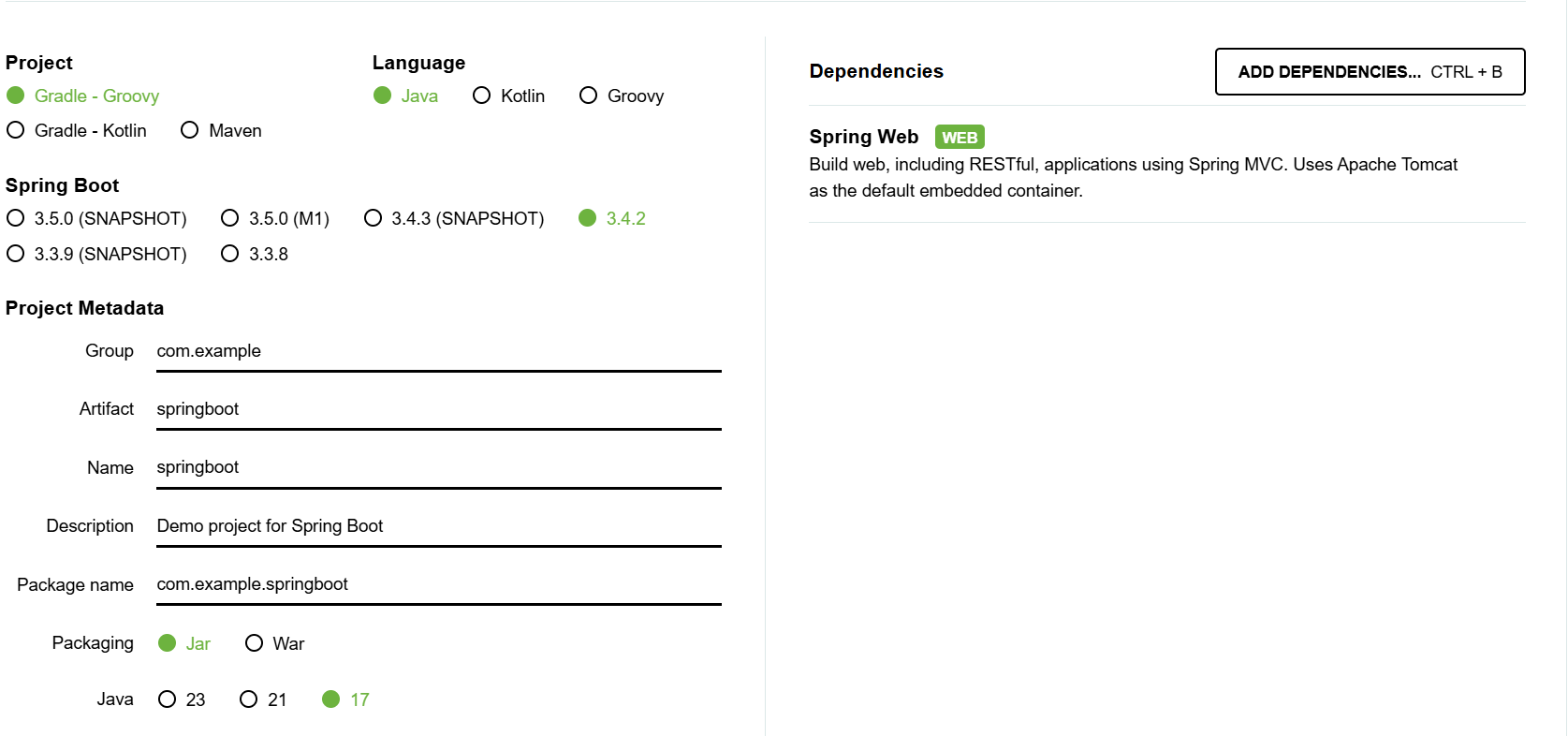The height and width of the screenshot is (736, 1568).
Task: Click the Project Metadata heading
Action: [84, 308]
